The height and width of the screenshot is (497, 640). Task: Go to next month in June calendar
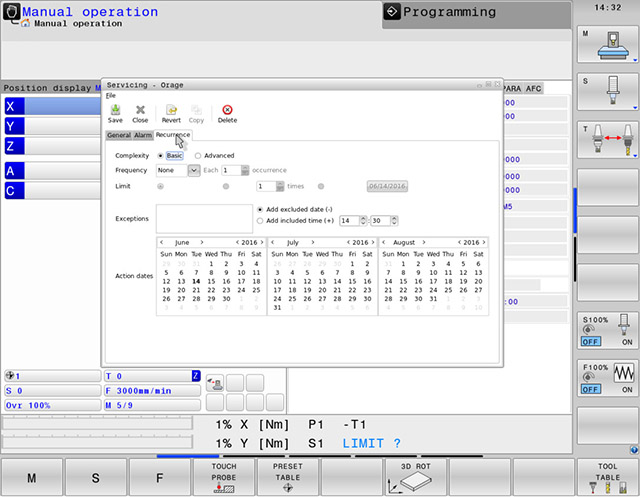point(202,242)
